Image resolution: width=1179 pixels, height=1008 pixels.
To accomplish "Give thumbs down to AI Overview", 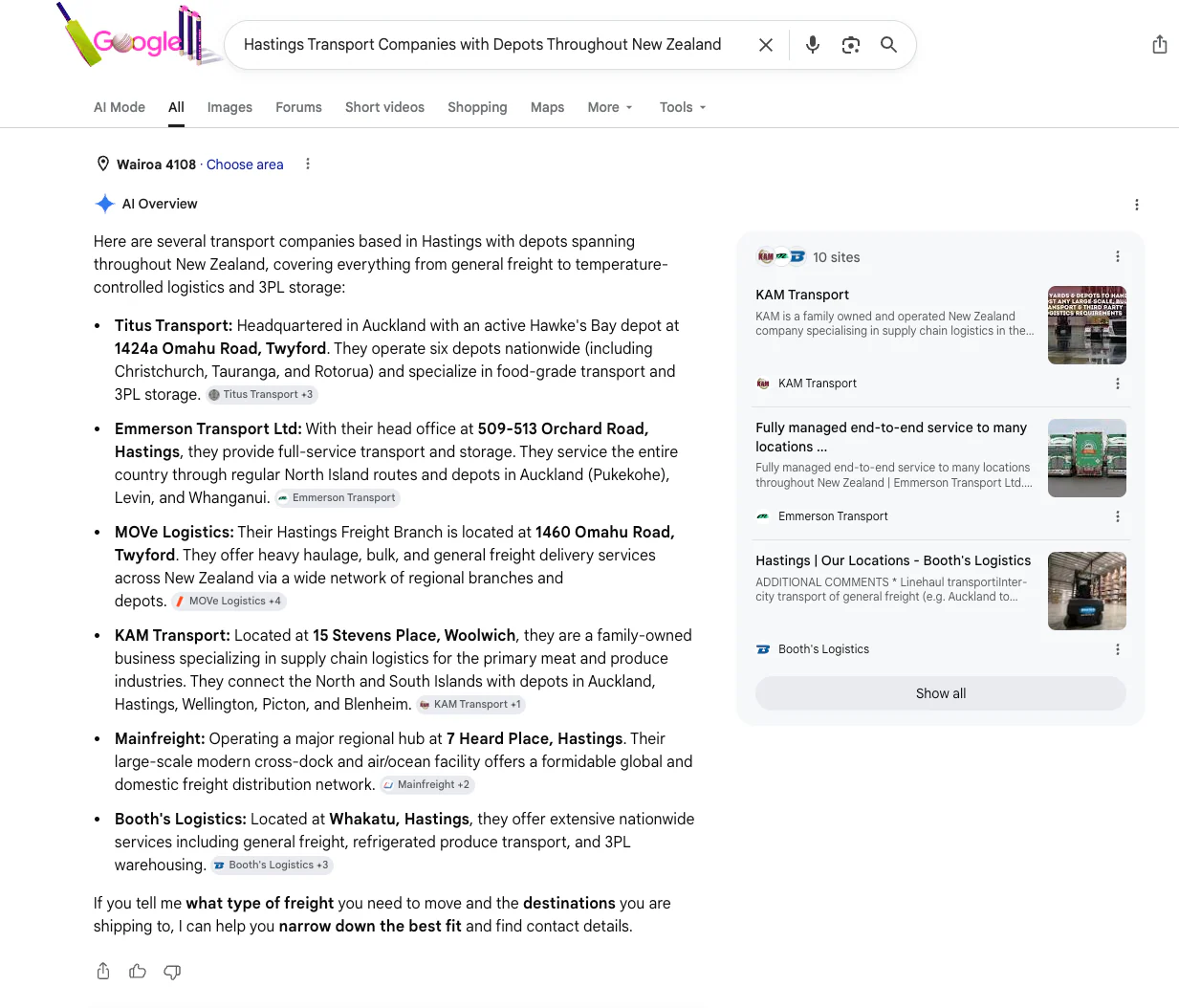I will pyautogui.click(x=172, y=972).
